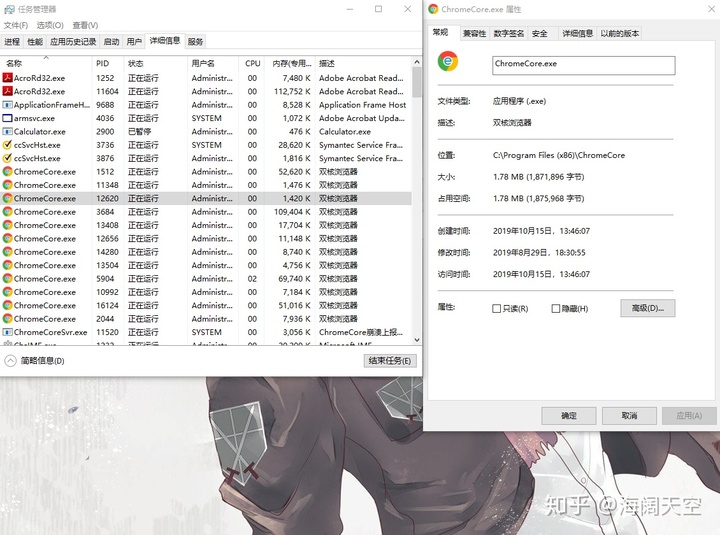Collapse to 简略信息(D) summary view
Image resolution: width=720 pixels, height=535 pixels.
[x=34, y=361]
